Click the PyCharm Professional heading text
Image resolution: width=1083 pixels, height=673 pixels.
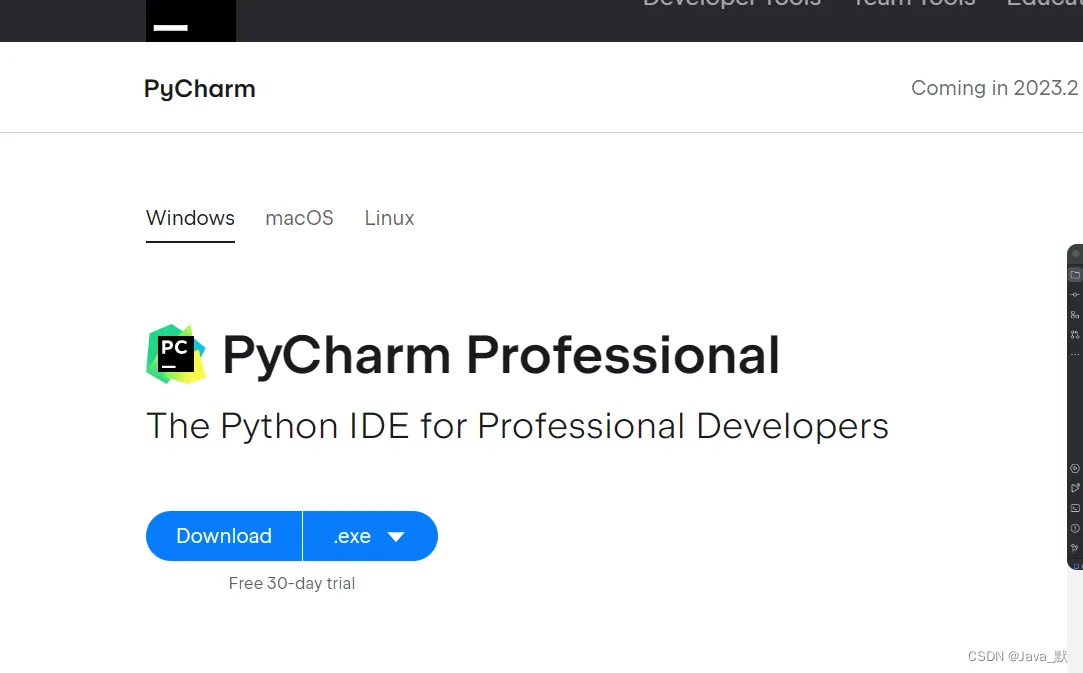point(501,355)
